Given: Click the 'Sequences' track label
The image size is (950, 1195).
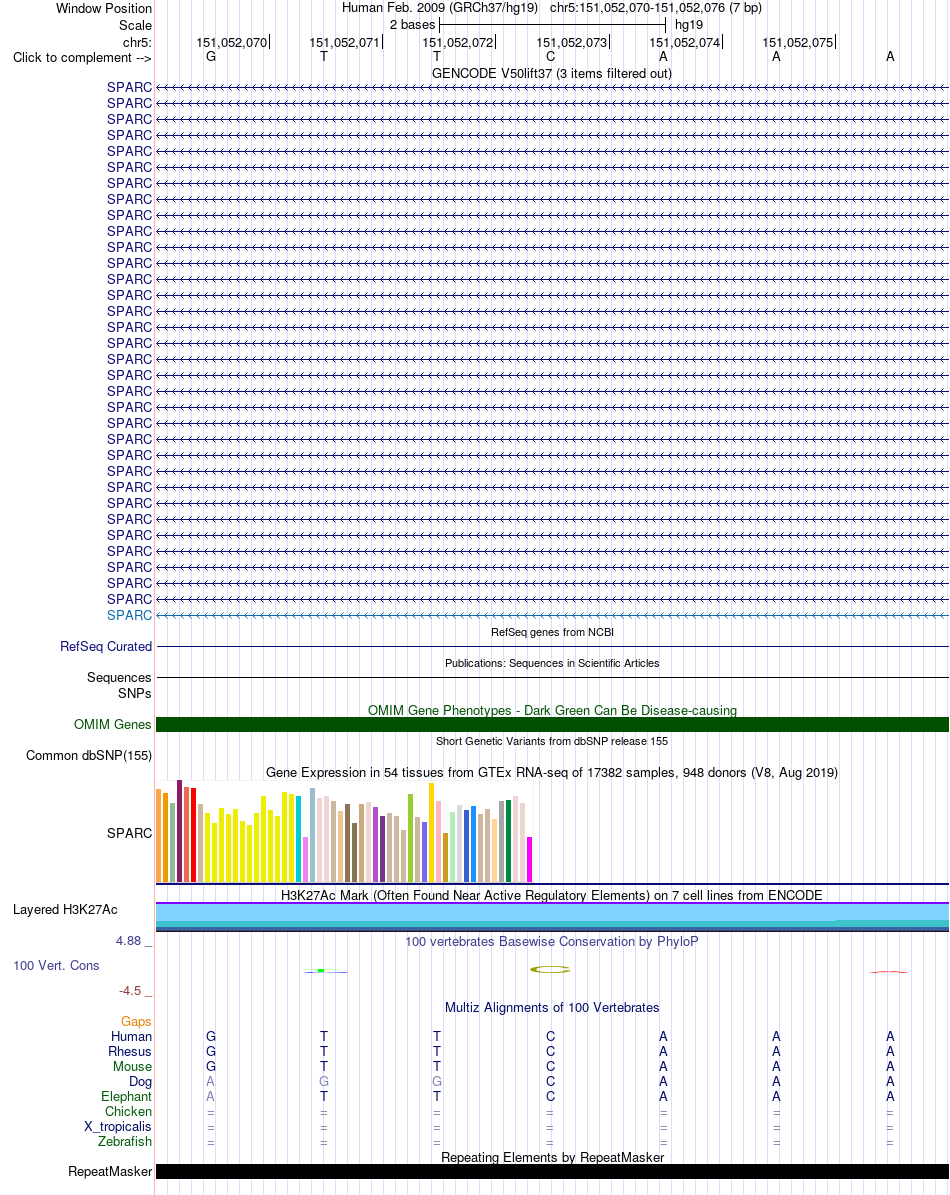Looking at the screenshot, I should [119, 678].
